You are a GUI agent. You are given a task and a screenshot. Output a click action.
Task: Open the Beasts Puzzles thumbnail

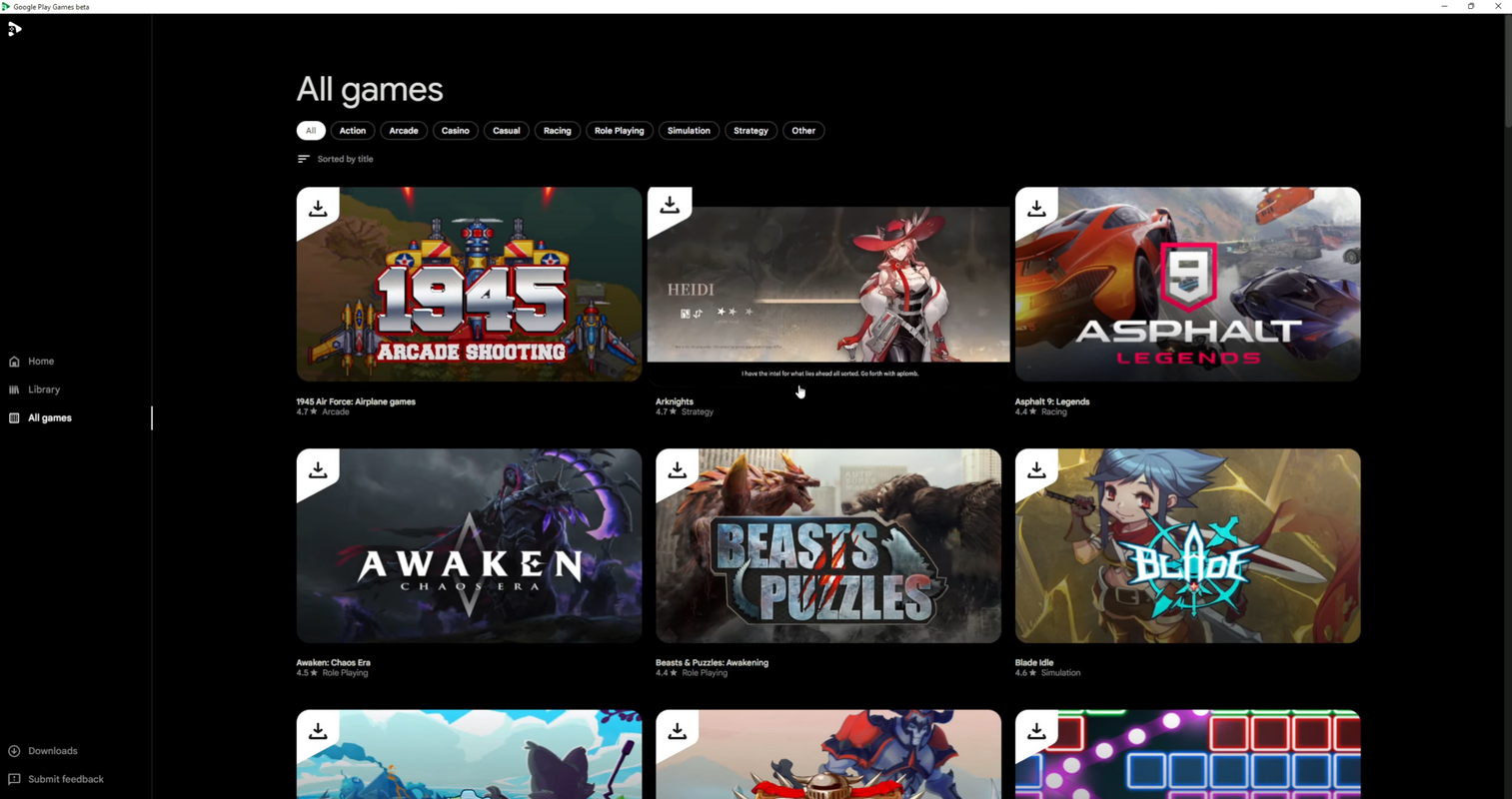pos(828,545)
